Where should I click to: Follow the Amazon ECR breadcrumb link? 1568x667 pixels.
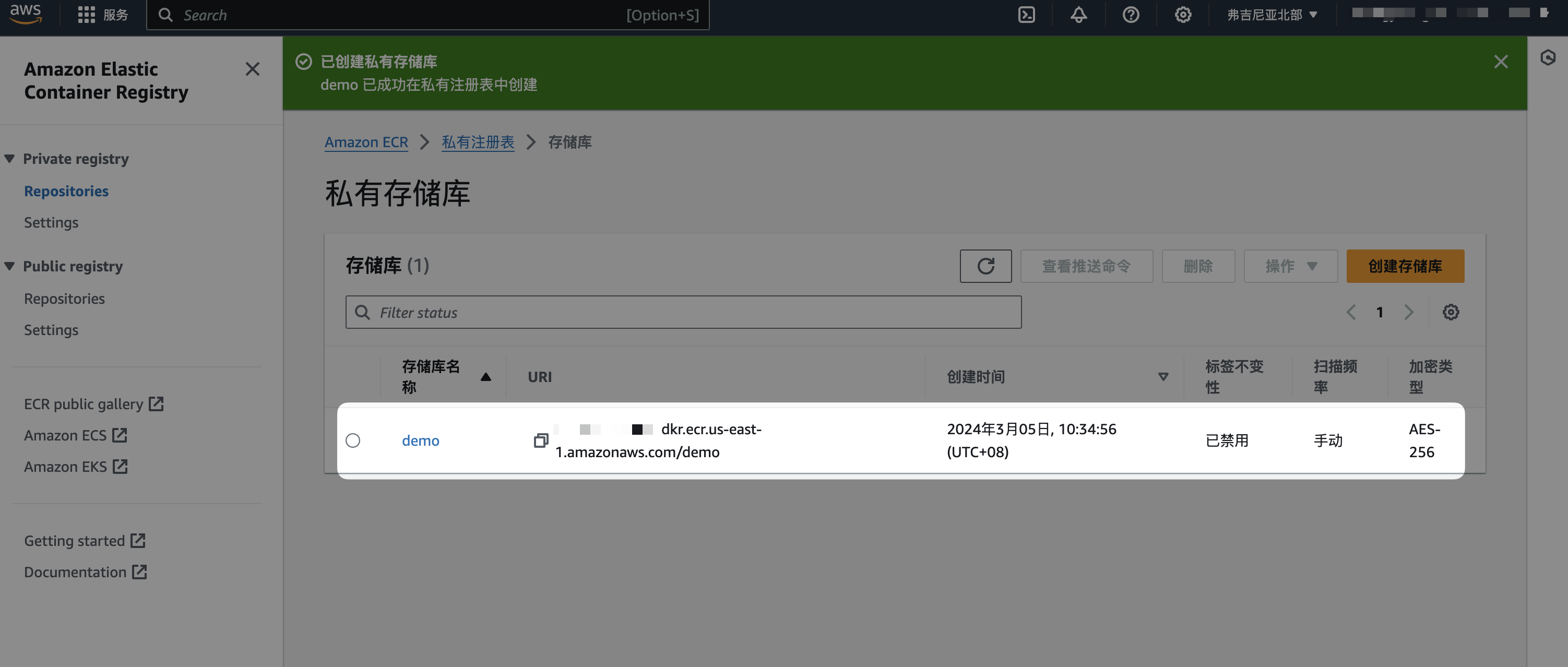click(366, 142)
